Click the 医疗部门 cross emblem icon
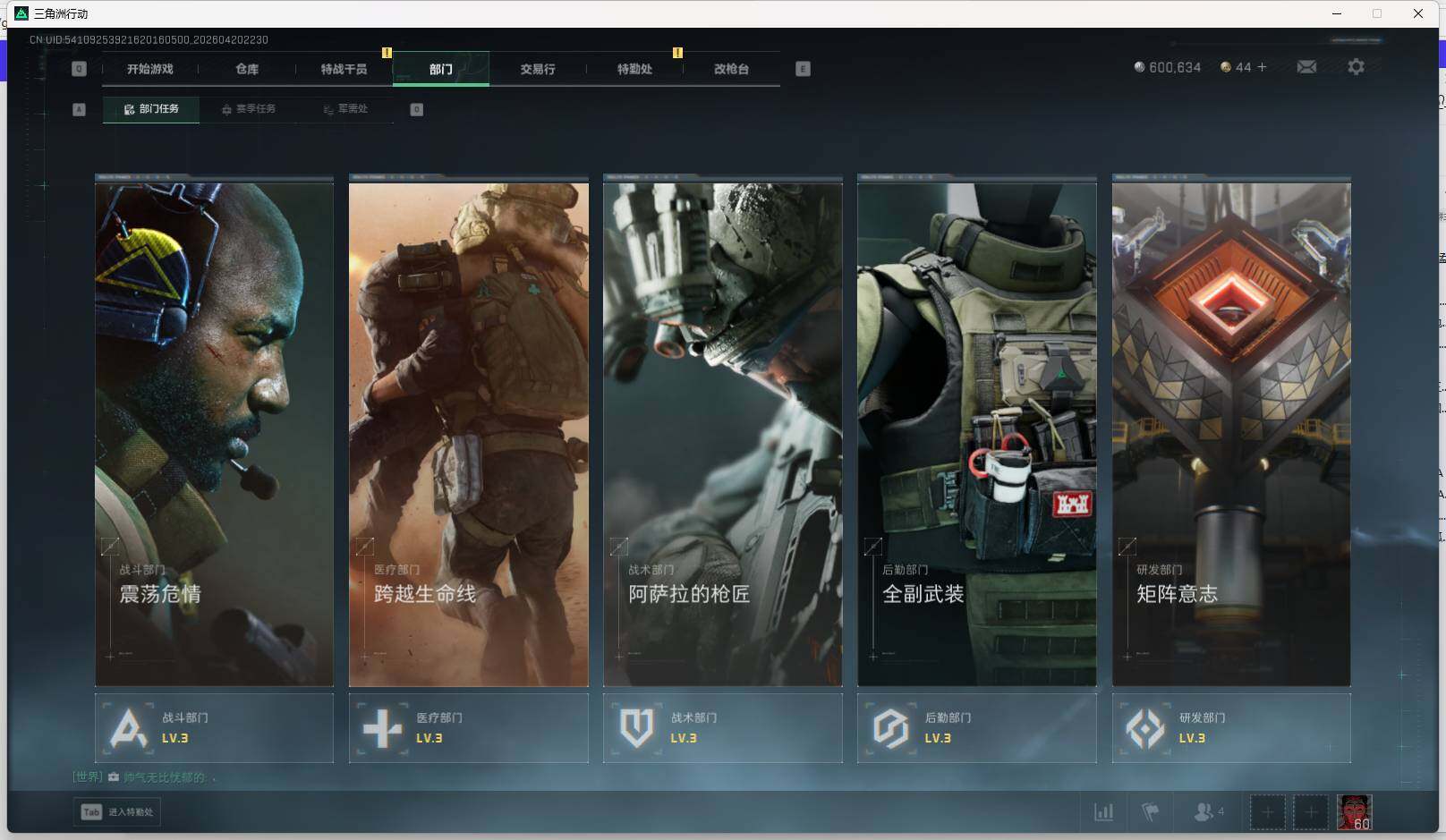Screen dimensions: 1446x840 click(x=382, y=728)
